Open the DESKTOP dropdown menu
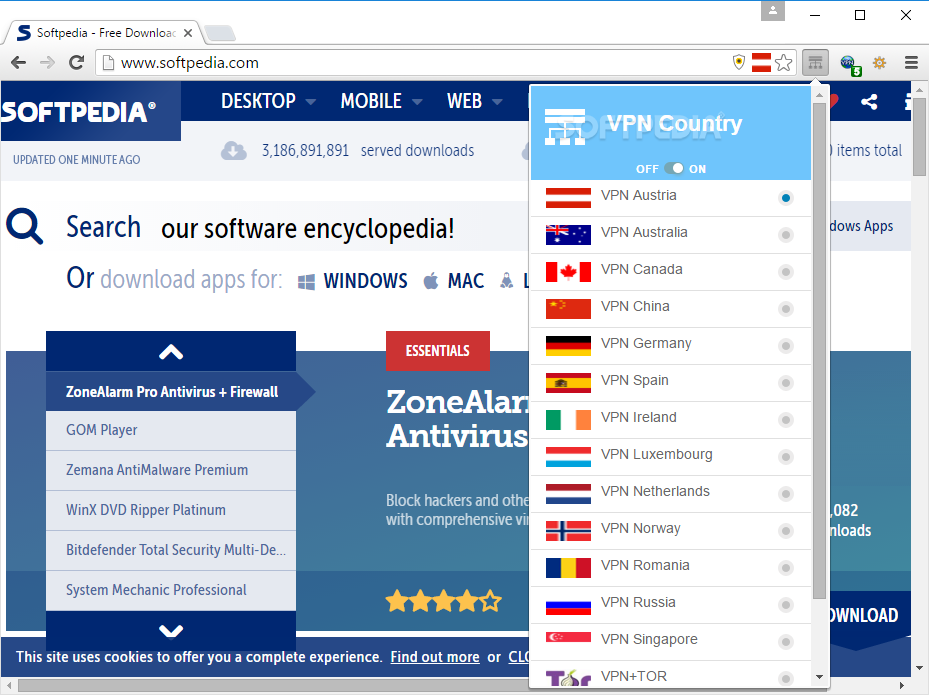The image size is (929, 695). 268,101
